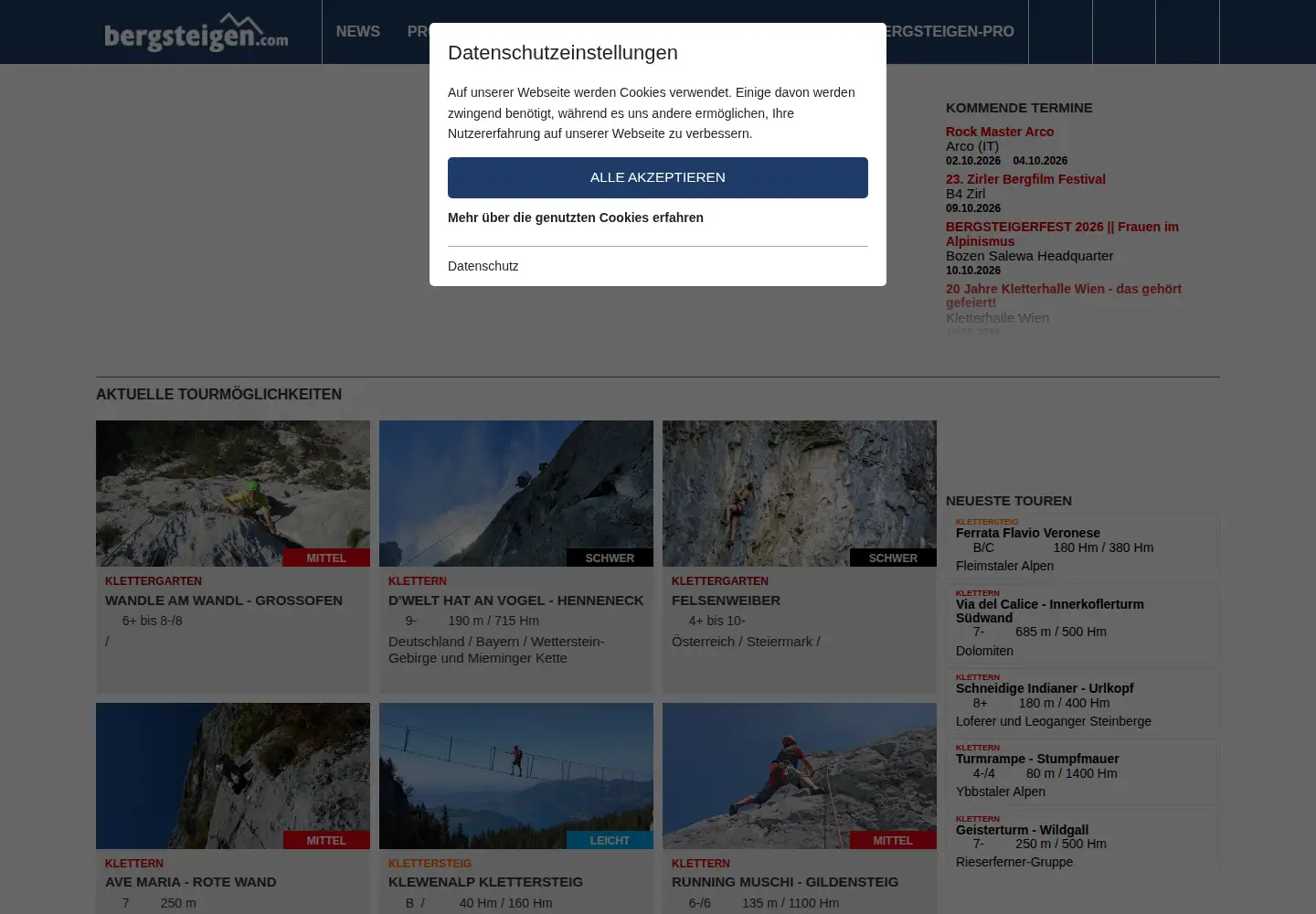The image size is (1316, 914).
Task: Open Klewenalp Klettersteig suspension bridge photo
Action: coord(516,776)
